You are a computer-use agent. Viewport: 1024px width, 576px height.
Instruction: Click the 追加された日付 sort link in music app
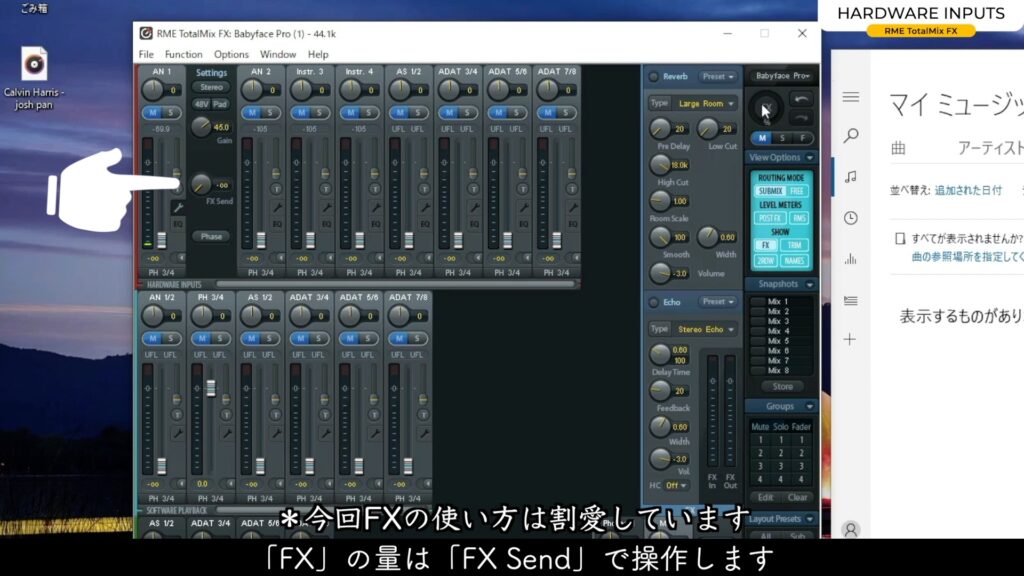pyautogui.click(x=968, y=190)
